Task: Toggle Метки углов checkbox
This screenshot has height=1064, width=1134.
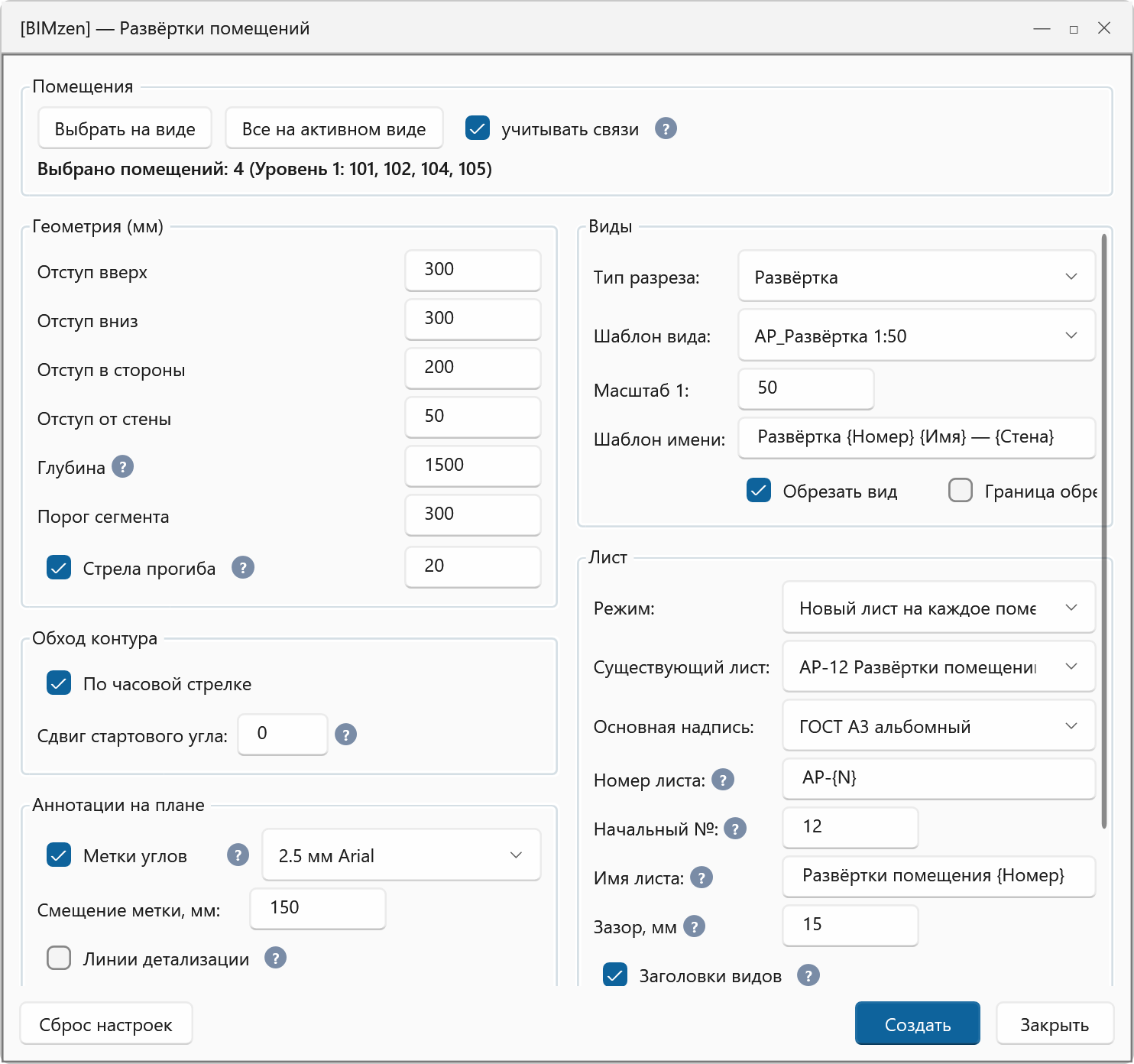Action: tap(59, 855)
